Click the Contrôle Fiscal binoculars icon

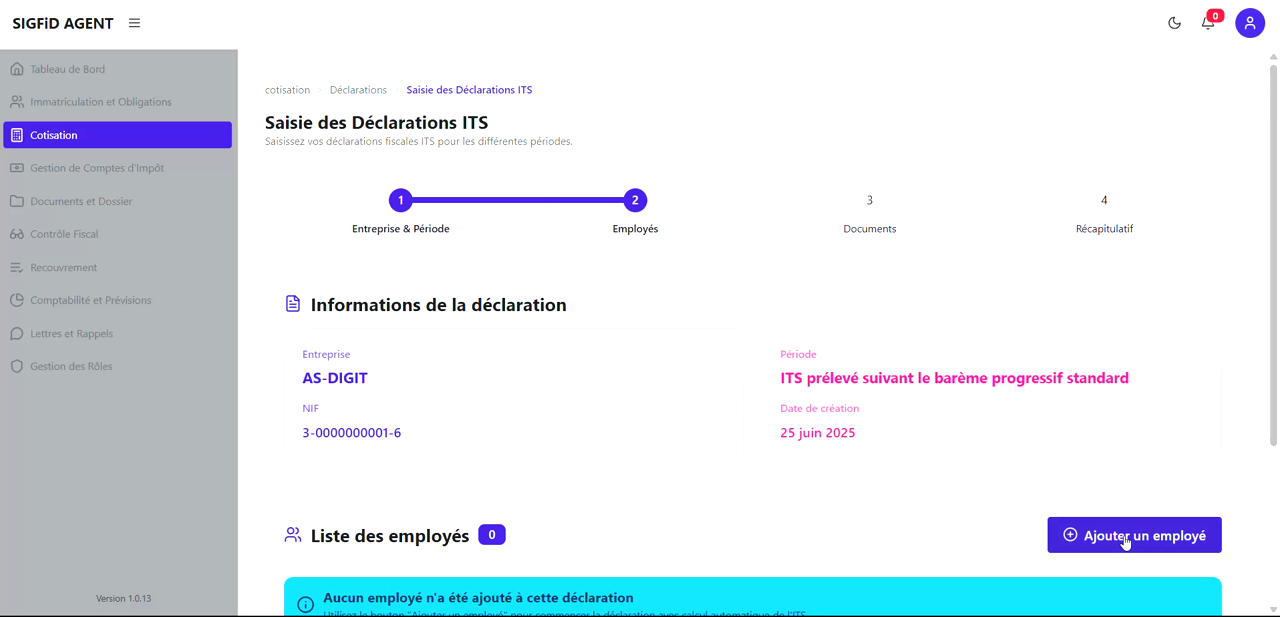click(x=17, y=233)
